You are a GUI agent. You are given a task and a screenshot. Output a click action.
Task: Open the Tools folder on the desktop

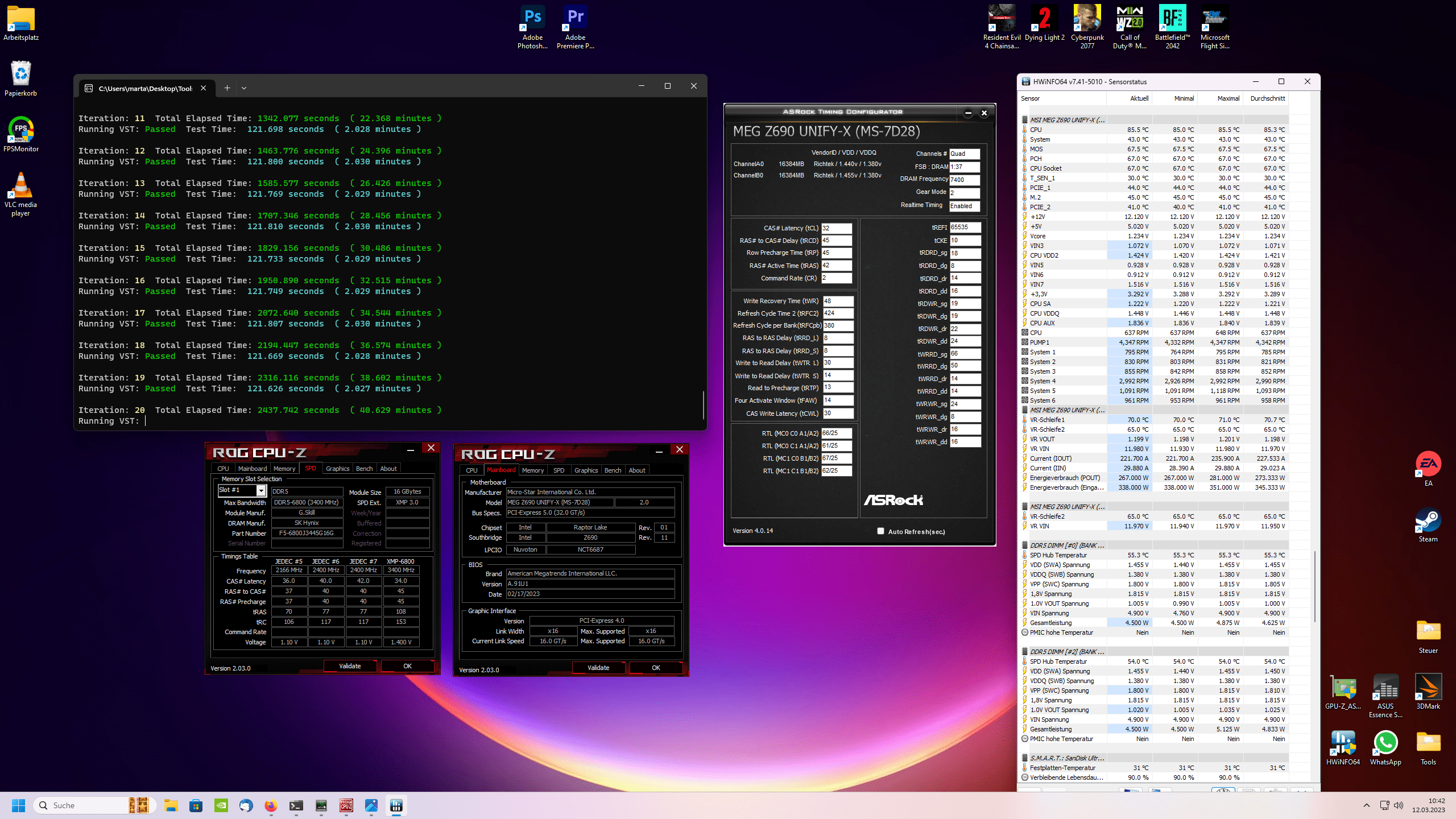[x=1428, y=747]
